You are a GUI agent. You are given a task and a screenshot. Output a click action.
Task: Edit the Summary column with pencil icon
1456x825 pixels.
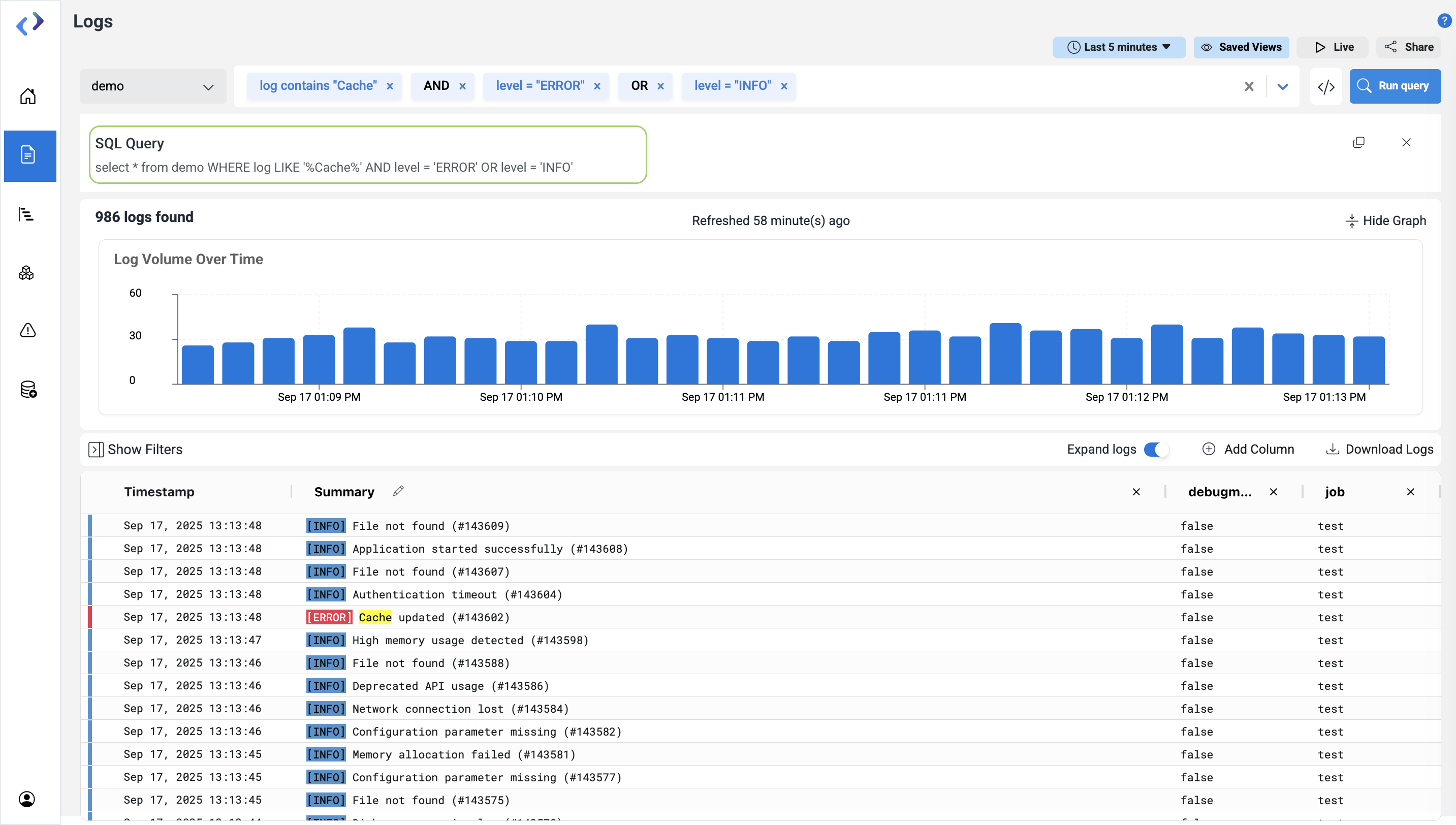click(x=398, y=491)
